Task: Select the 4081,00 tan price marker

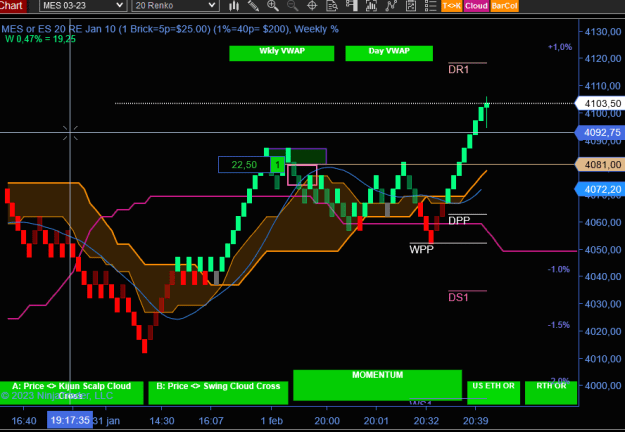Action: (x=600, y=165)
